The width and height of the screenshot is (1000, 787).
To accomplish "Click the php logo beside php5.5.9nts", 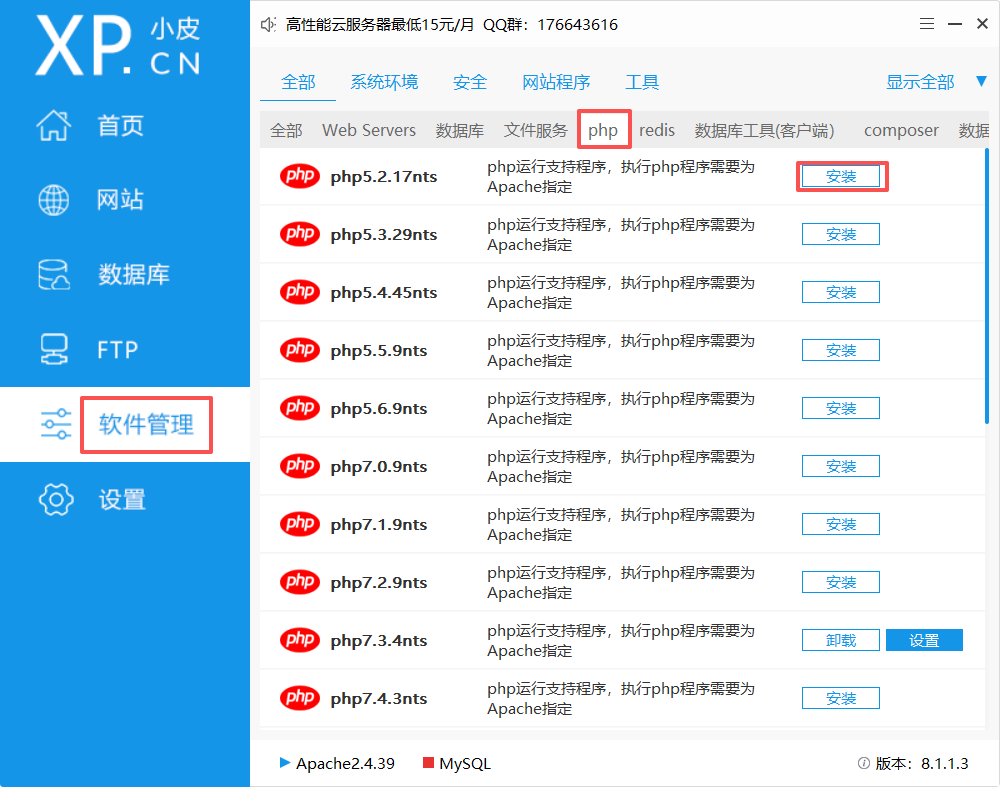I will 300,350.
